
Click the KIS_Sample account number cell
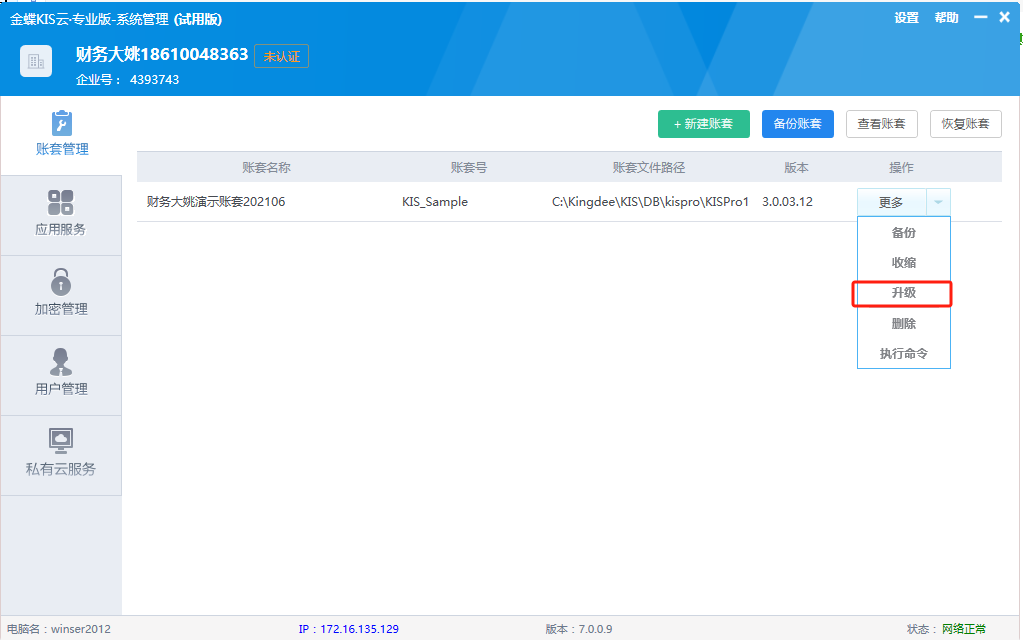(435, 202)
